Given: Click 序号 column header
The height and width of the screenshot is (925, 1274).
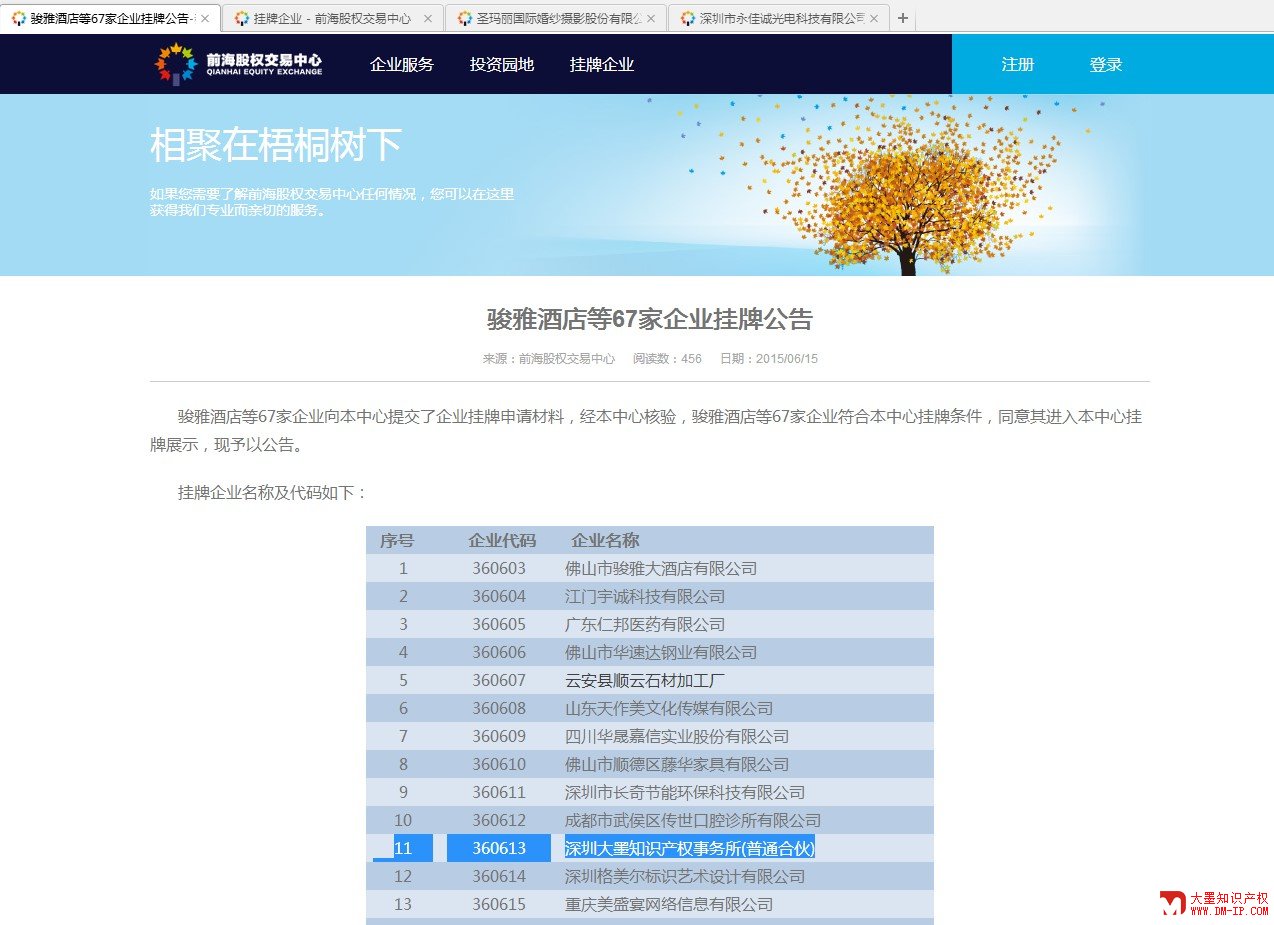Looking at the screenshot, I should pyautogui.click(x=397, y=541).
